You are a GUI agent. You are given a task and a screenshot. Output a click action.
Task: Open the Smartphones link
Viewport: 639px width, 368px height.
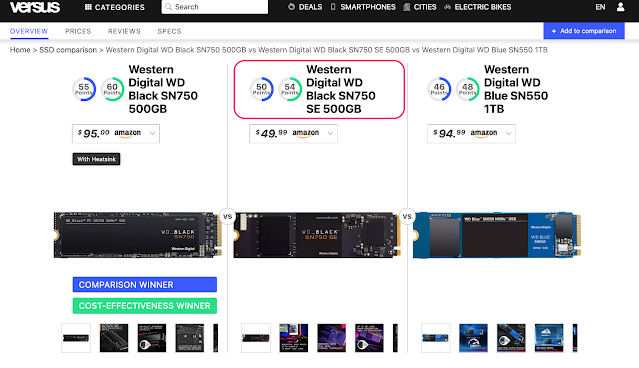point(363,7)
